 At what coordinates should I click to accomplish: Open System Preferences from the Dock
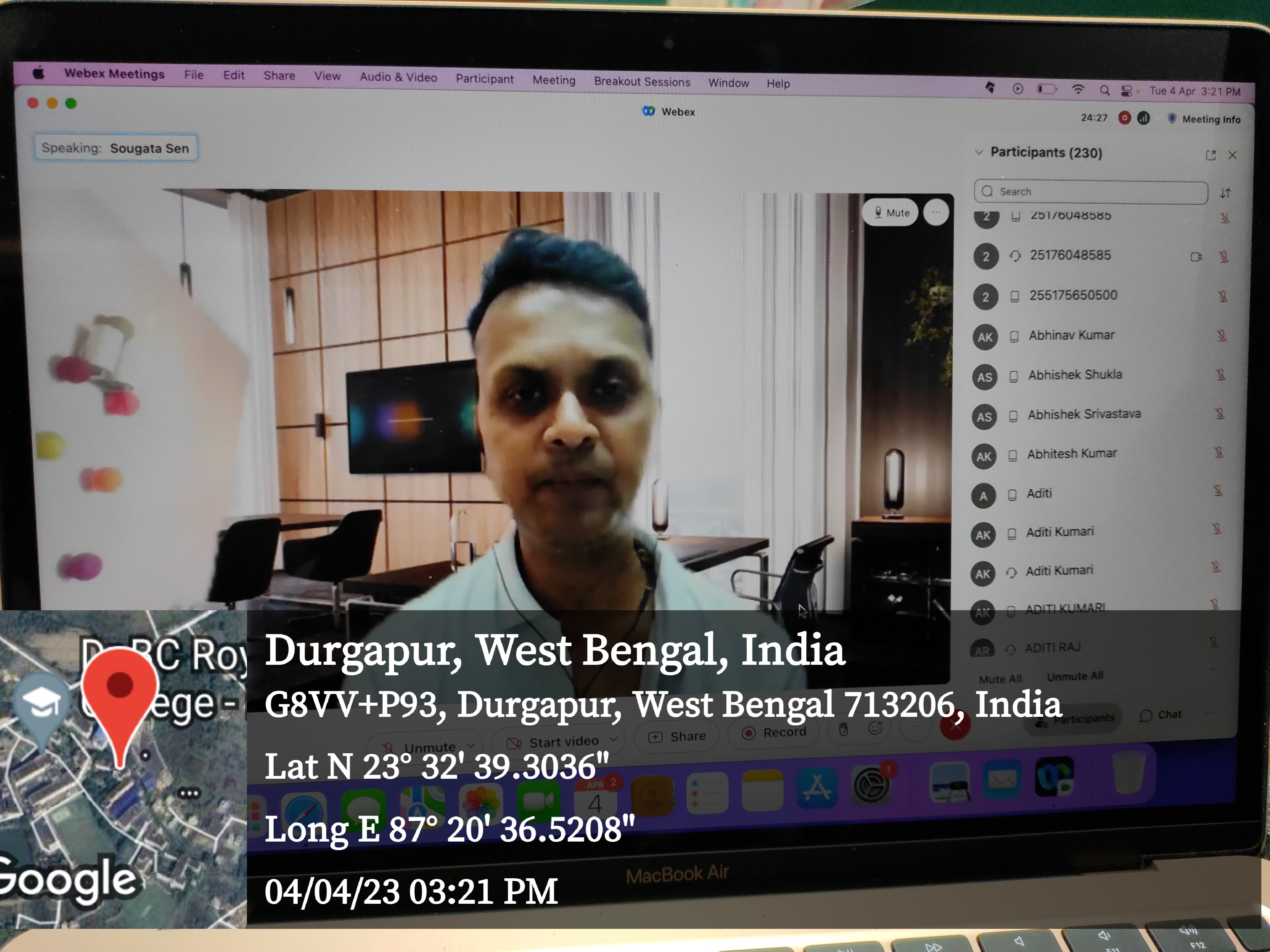871,785
